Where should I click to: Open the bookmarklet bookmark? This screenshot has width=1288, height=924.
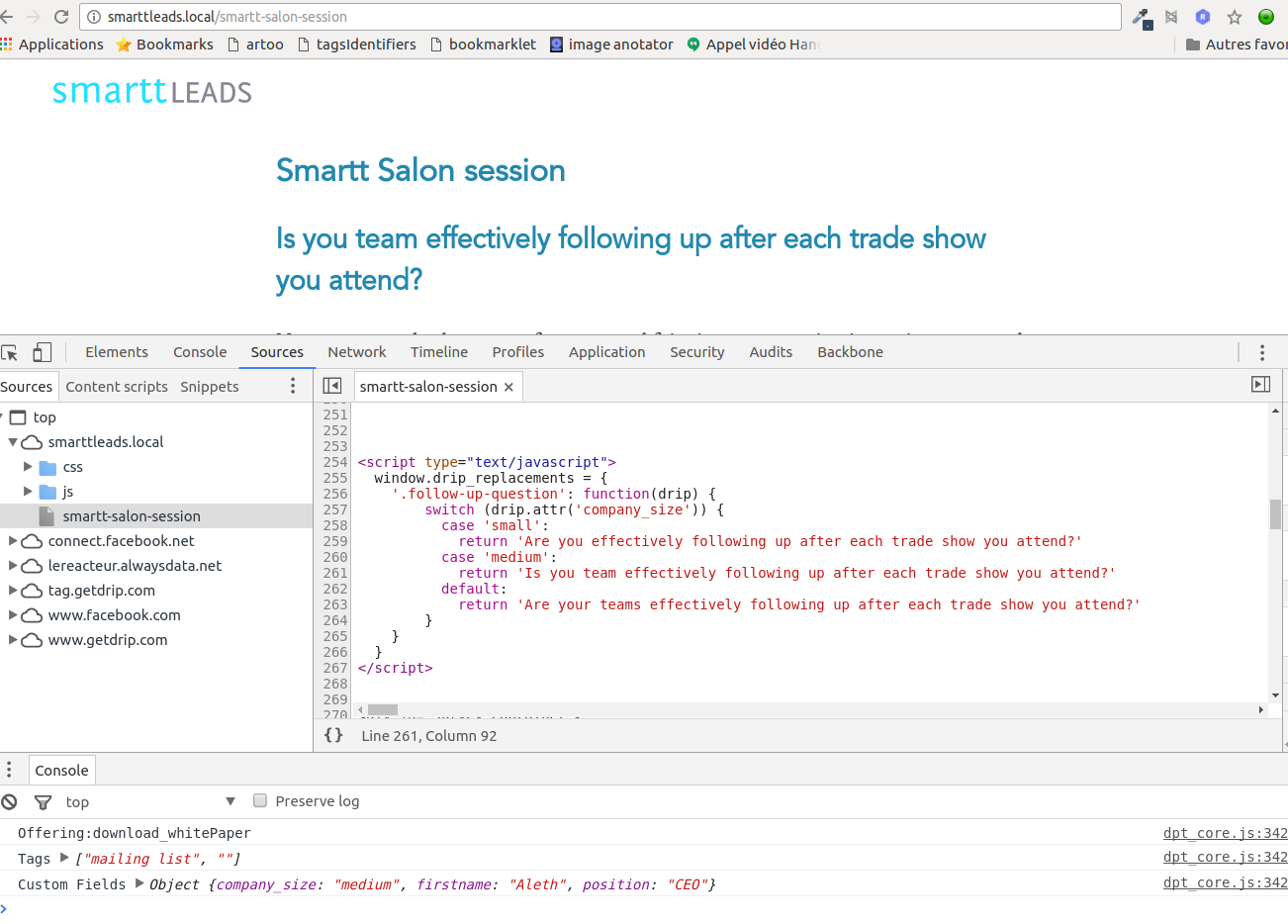(x=483, y=45)
